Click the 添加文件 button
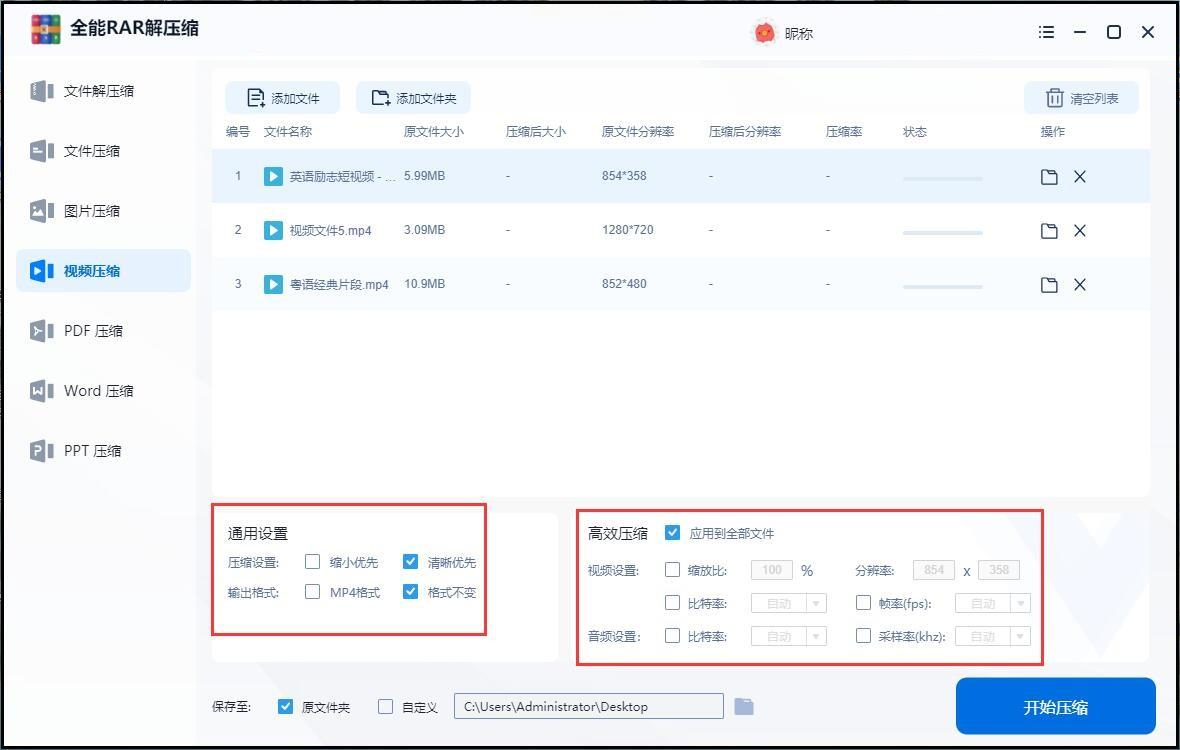This screenshot has width=1180, height=750. click(282, 98)
